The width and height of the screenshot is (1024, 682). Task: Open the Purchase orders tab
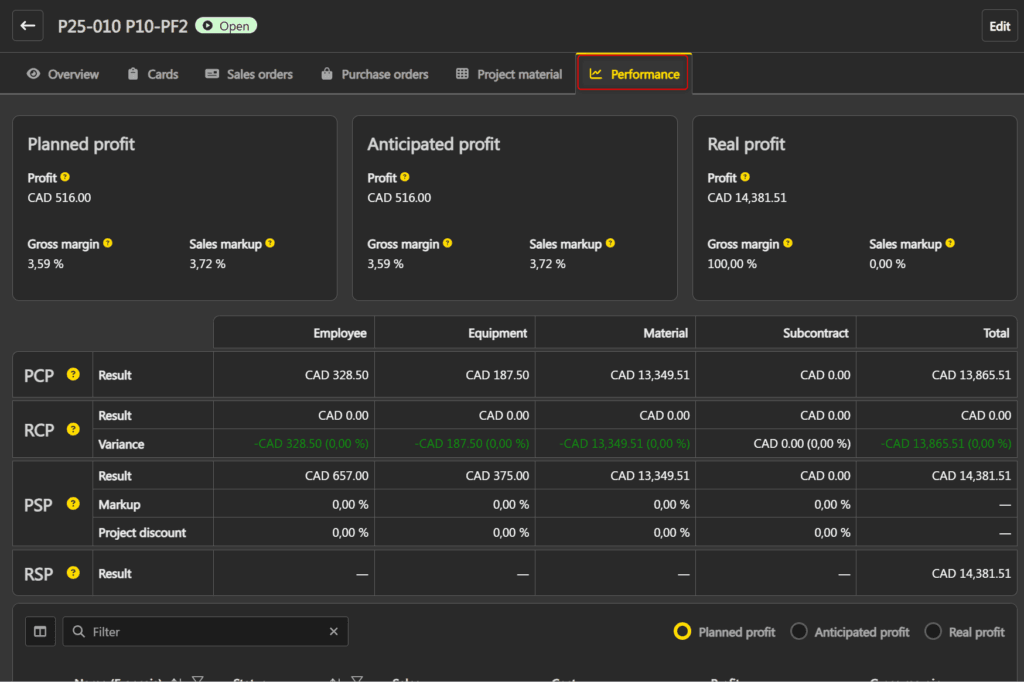coord(374,74)
